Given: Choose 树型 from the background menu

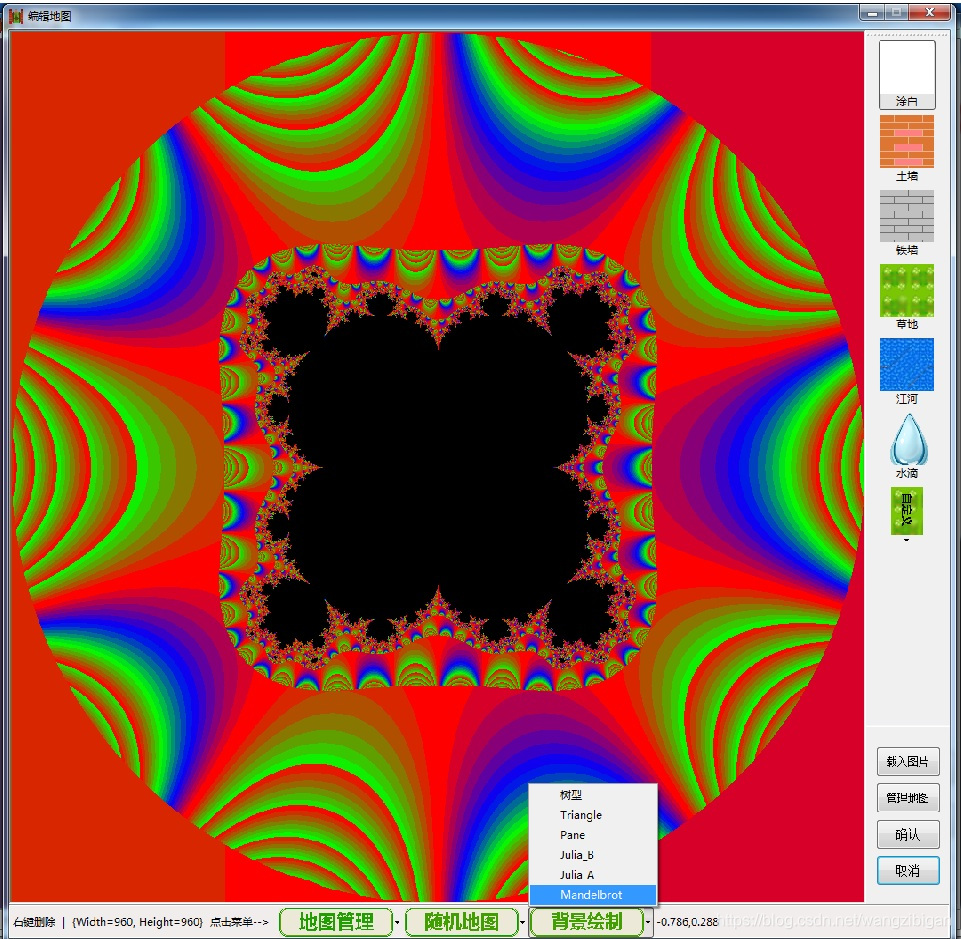Looking at the screenshot, I should pyautogui.click(x=593, y=795).
